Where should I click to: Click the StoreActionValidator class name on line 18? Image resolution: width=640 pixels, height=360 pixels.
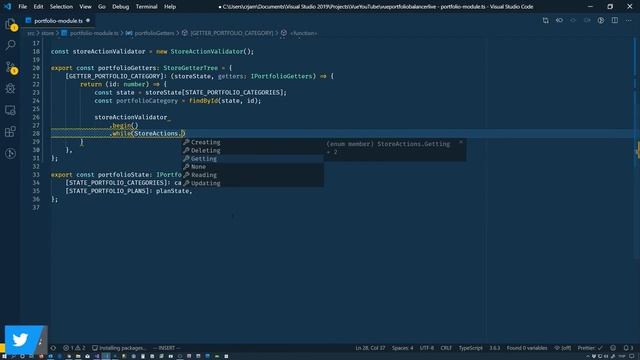point(207,51)
